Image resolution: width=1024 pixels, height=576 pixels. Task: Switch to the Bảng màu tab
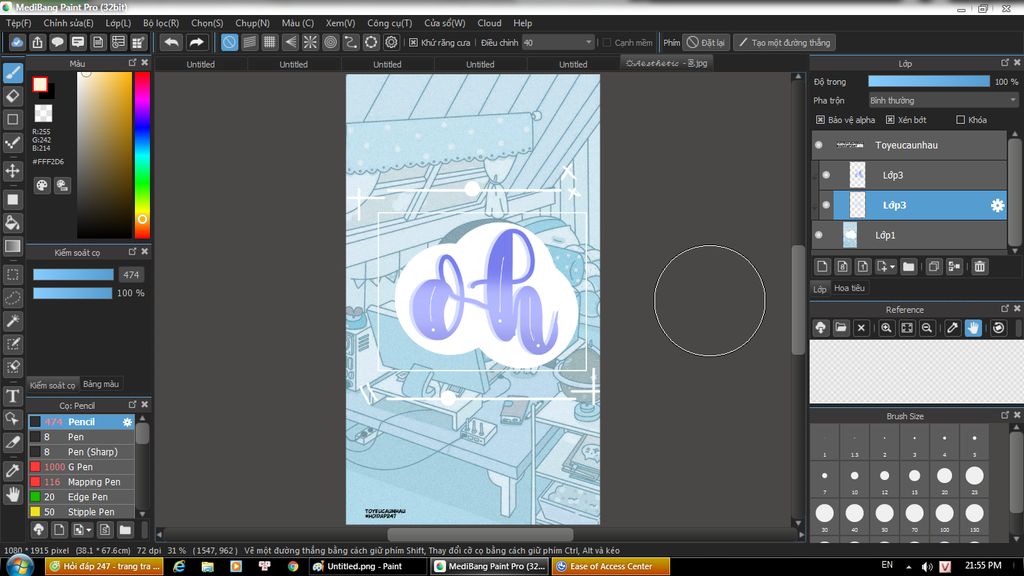(x=101, y=384)
